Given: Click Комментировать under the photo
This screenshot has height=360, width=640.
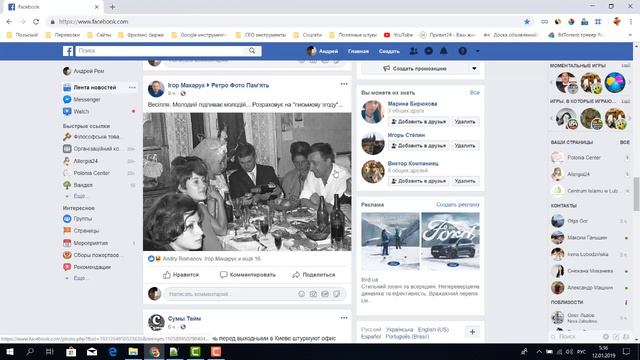Looking at the screenshot, I should point(247,275).
